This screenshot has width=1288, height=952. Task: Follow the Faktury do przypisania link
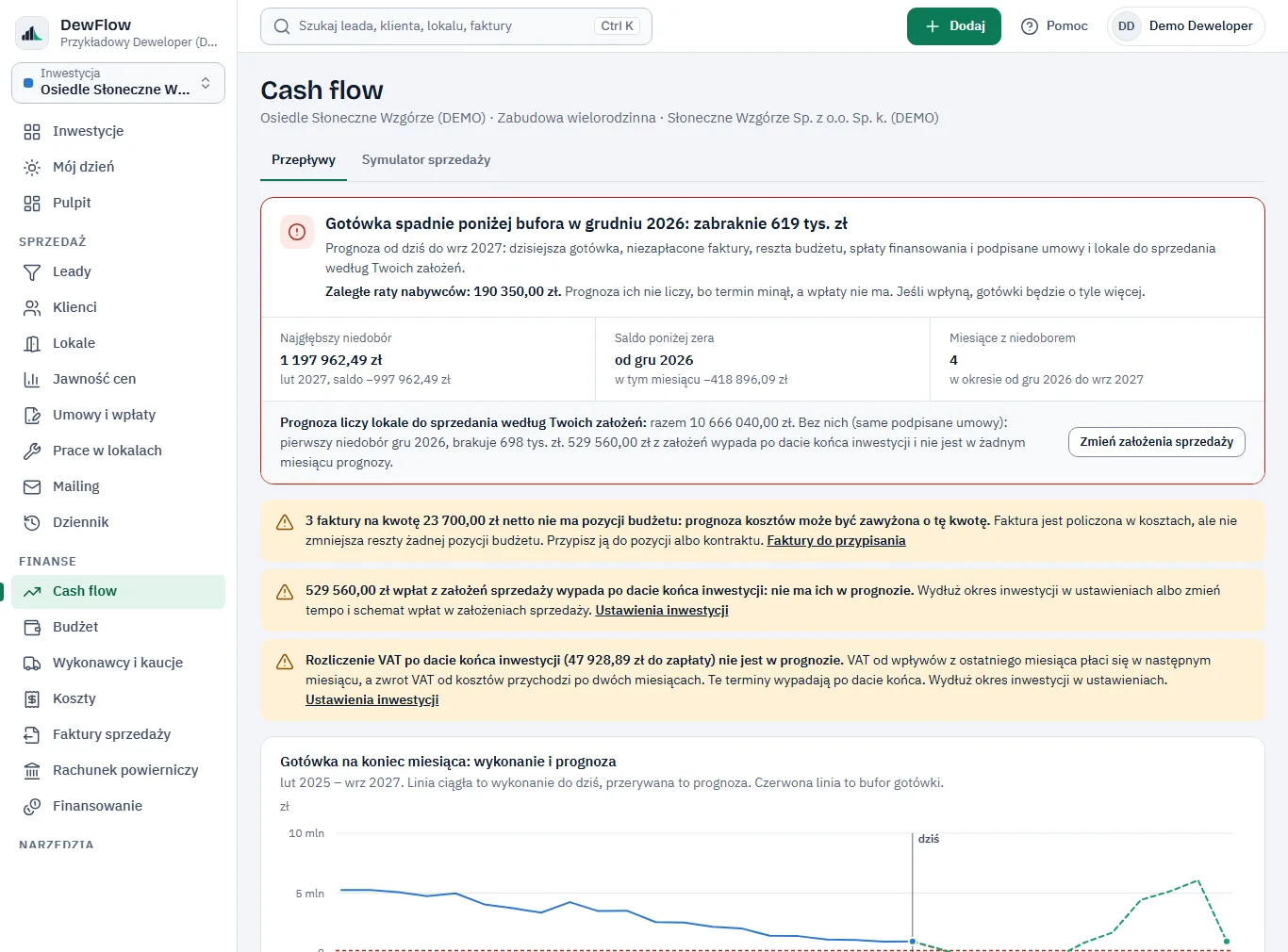click(x=836, y=540)
